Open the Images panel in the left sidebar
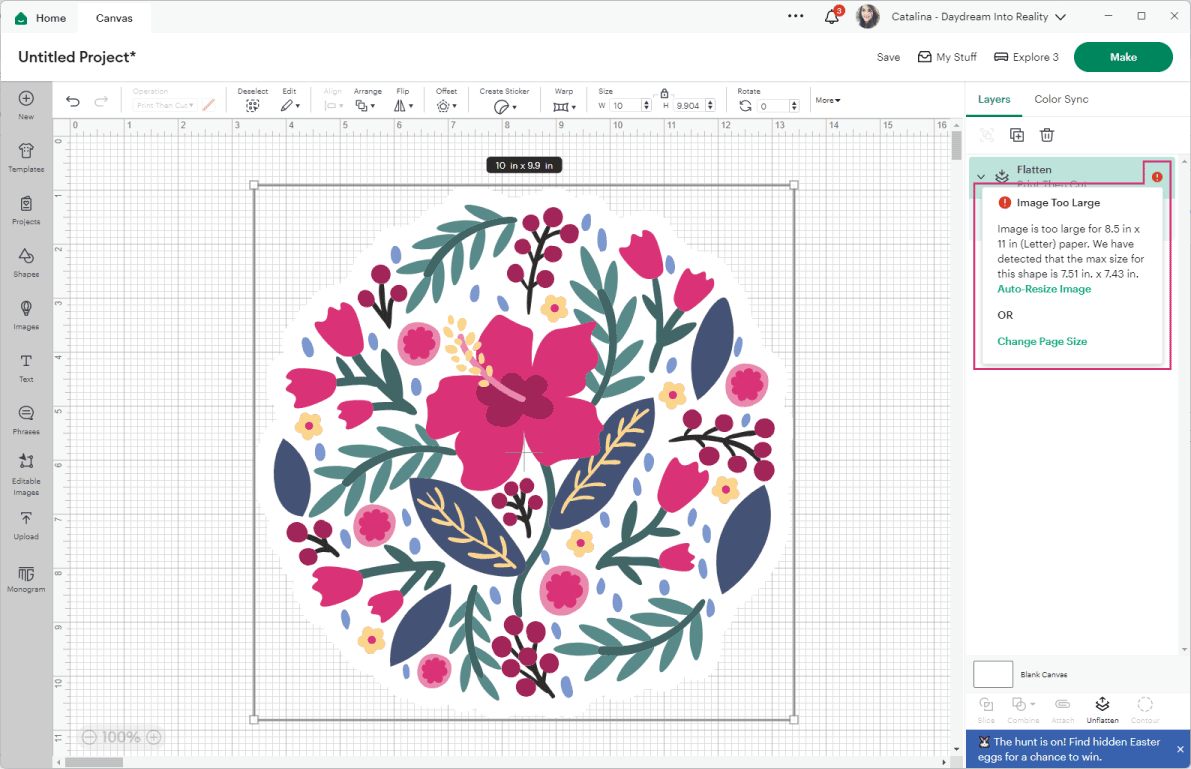The image size is (1191, 769). (26, 313)
